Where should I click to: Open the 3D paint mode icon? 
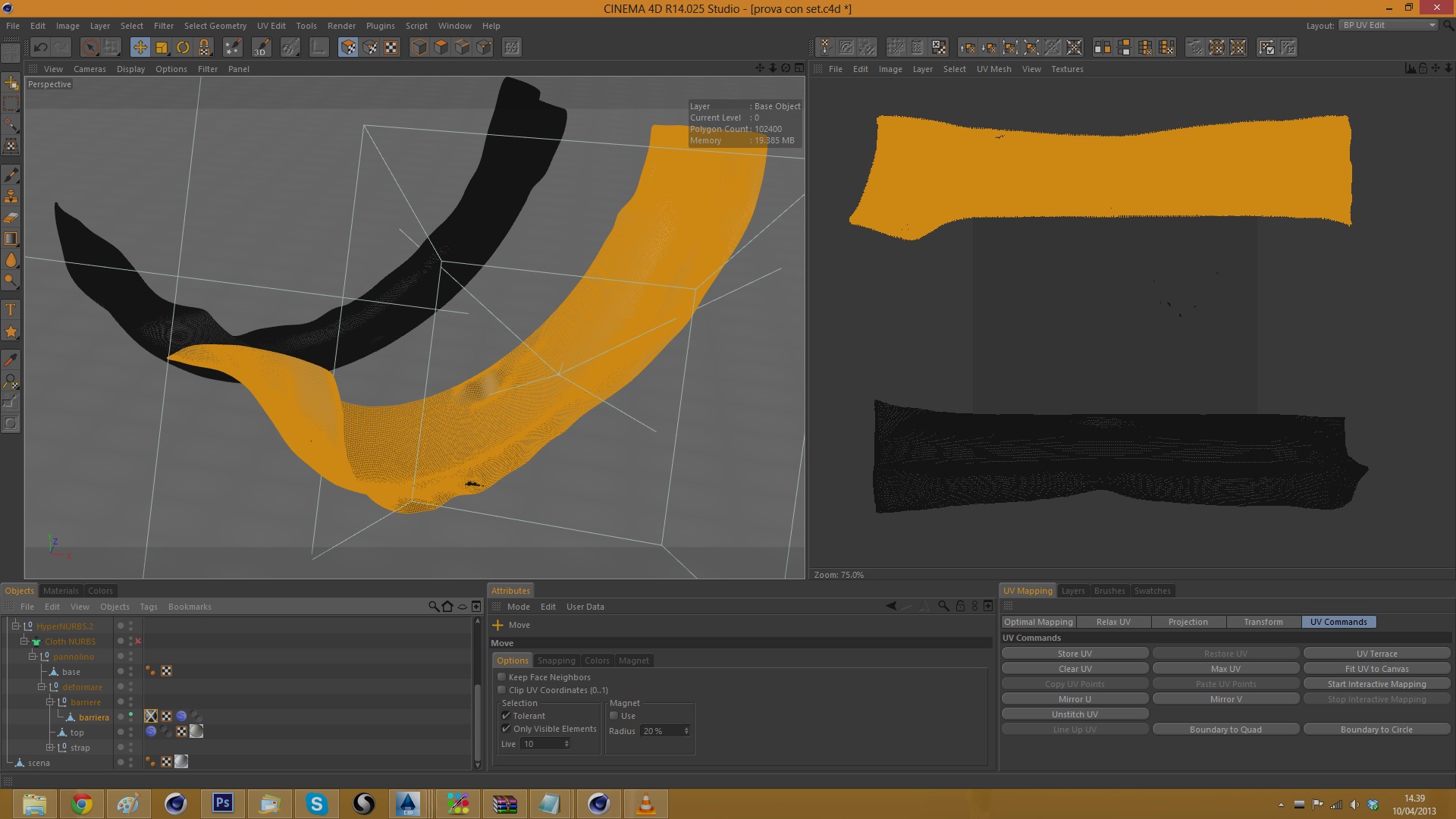coord(261,48)
